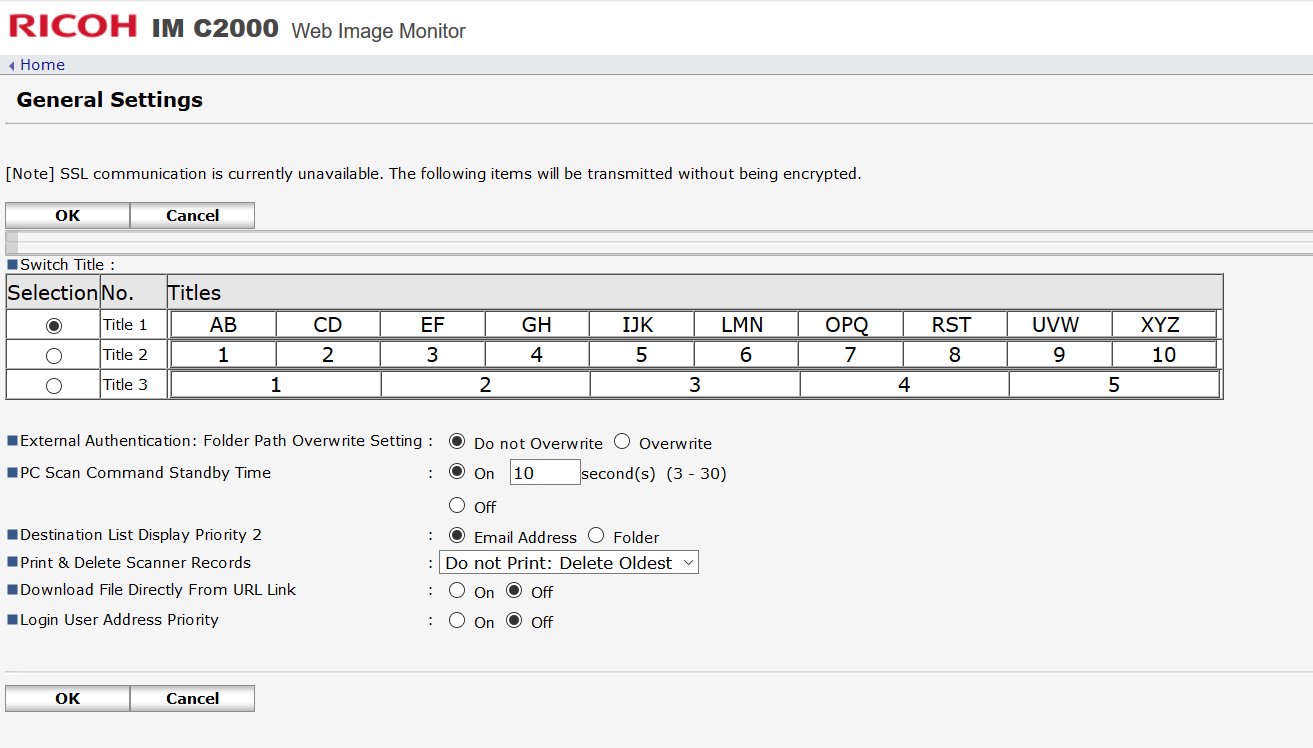
Task: Click the top OK button
Action: pos(68,215)
